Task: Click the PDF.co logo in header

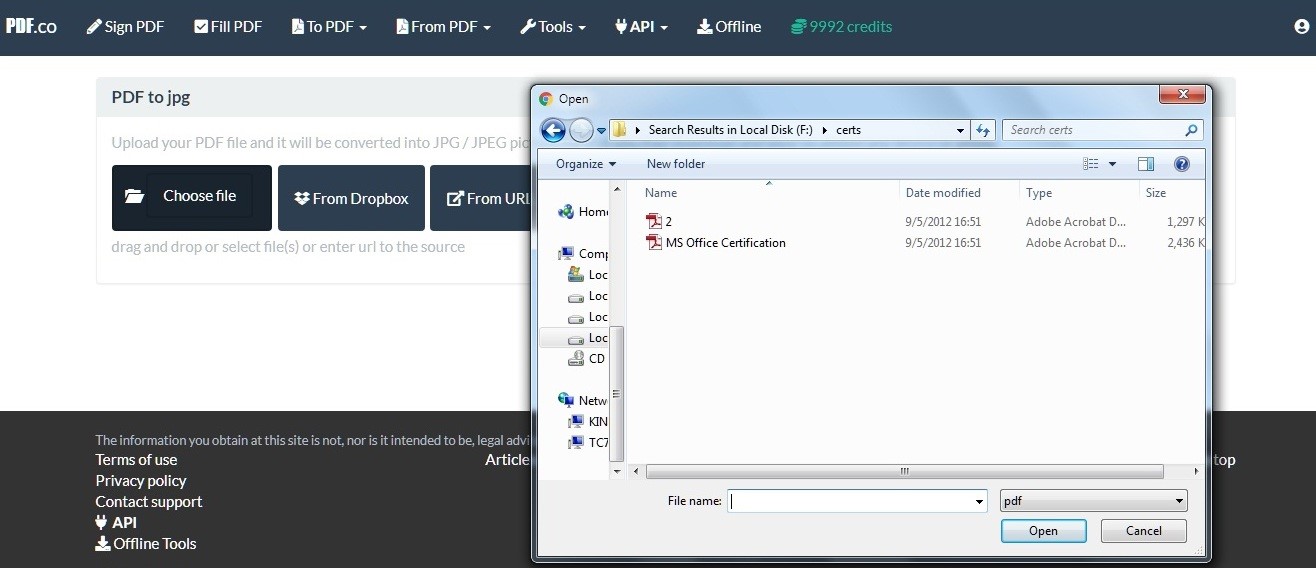Action: point(31,26)
